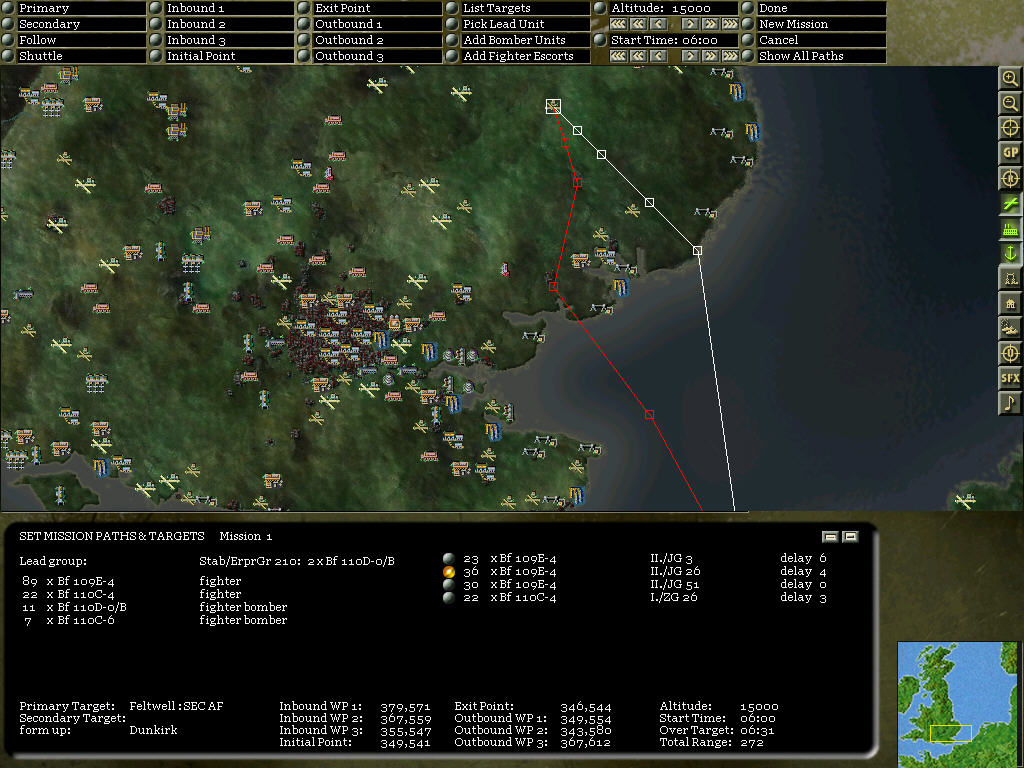Click the "Feltwell : SEC AF" primary target text

(x=176, y=706)
